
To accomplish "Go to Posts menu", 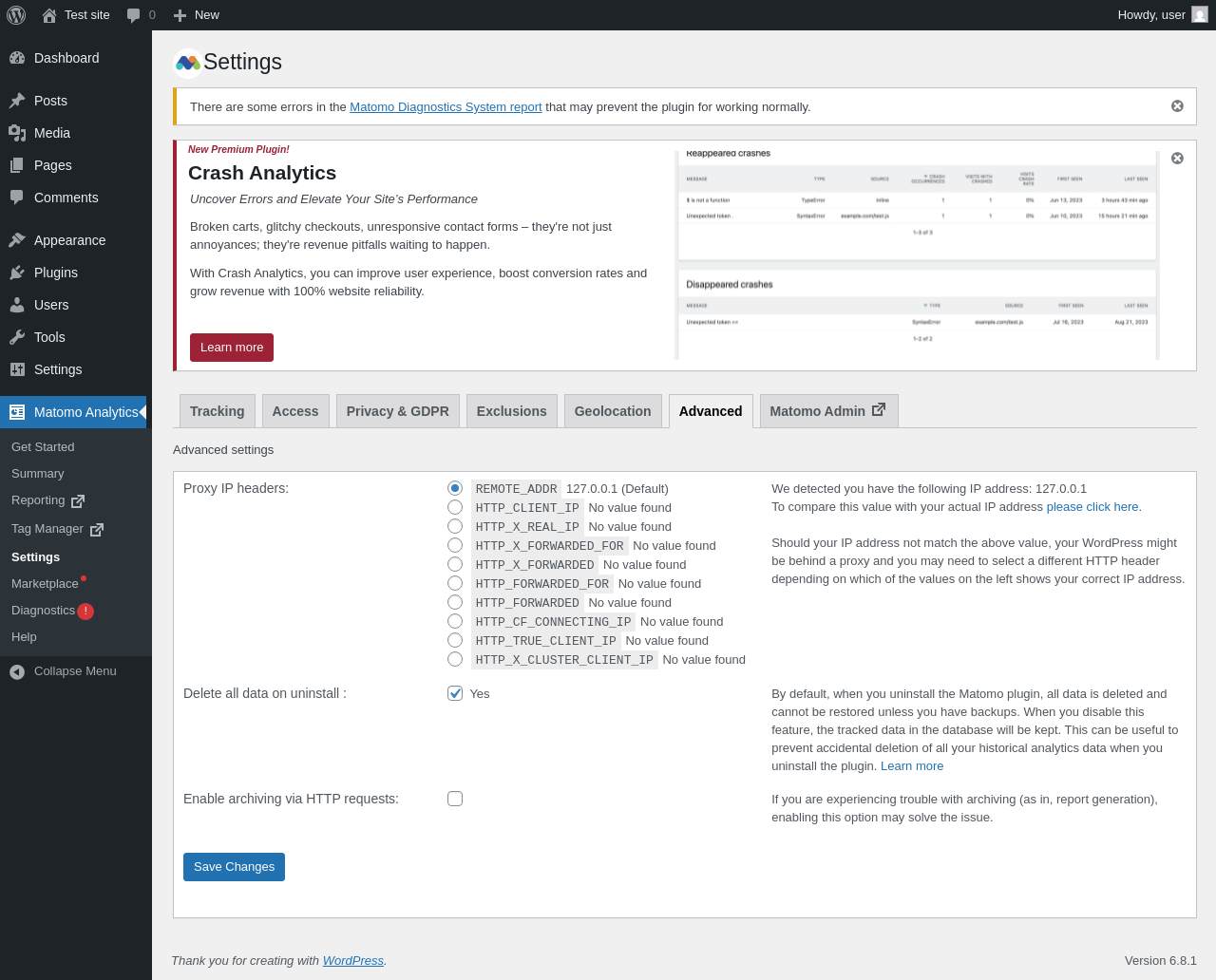I will click(76, 101).
